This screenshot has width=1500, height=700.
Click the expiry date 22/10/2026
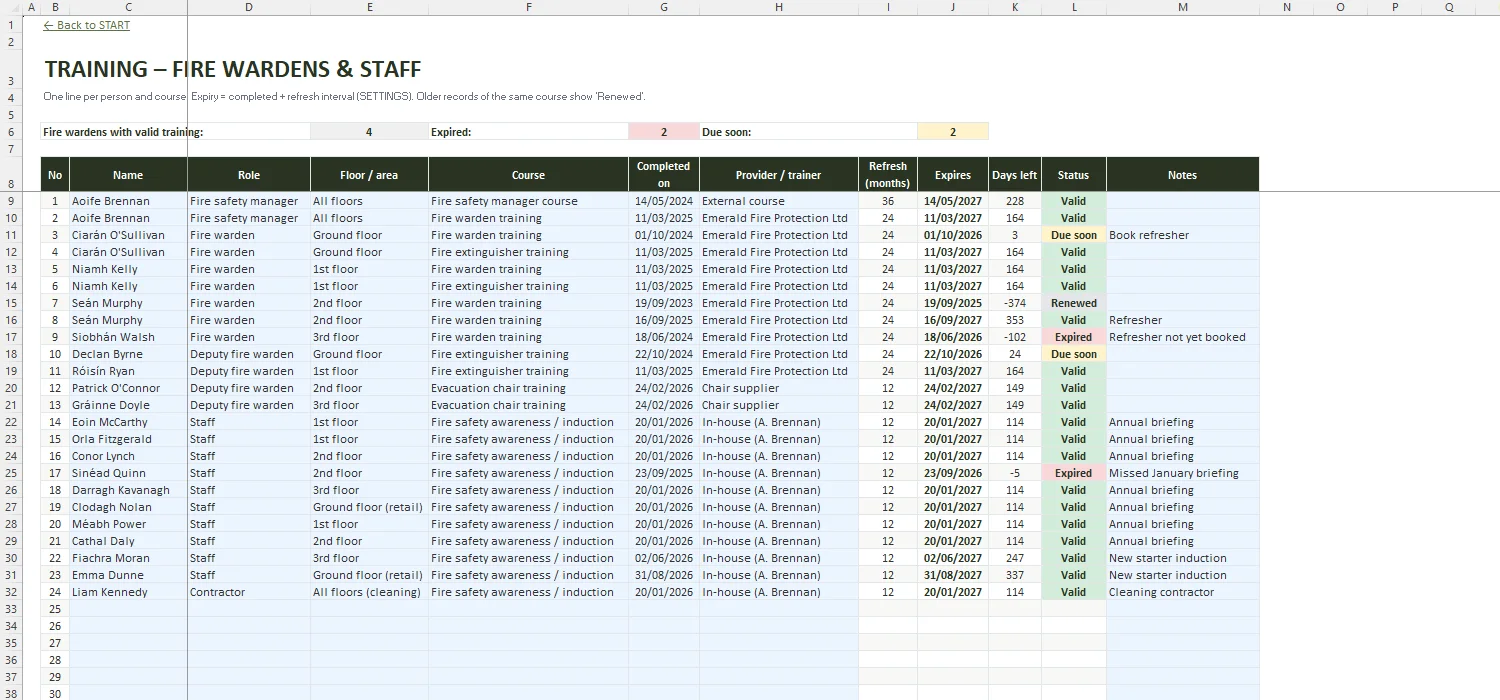(x=953, y=354)
